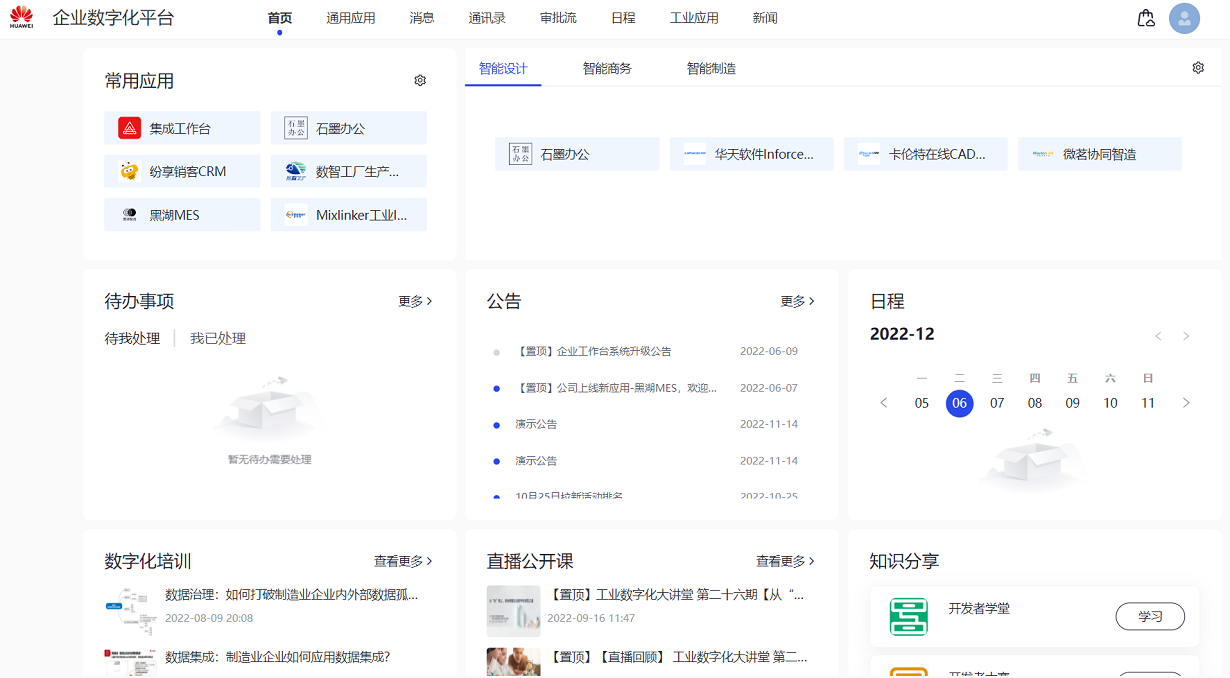Open 新闻 in top navigation
This screenshot has height=678, width=1230.
765,18
